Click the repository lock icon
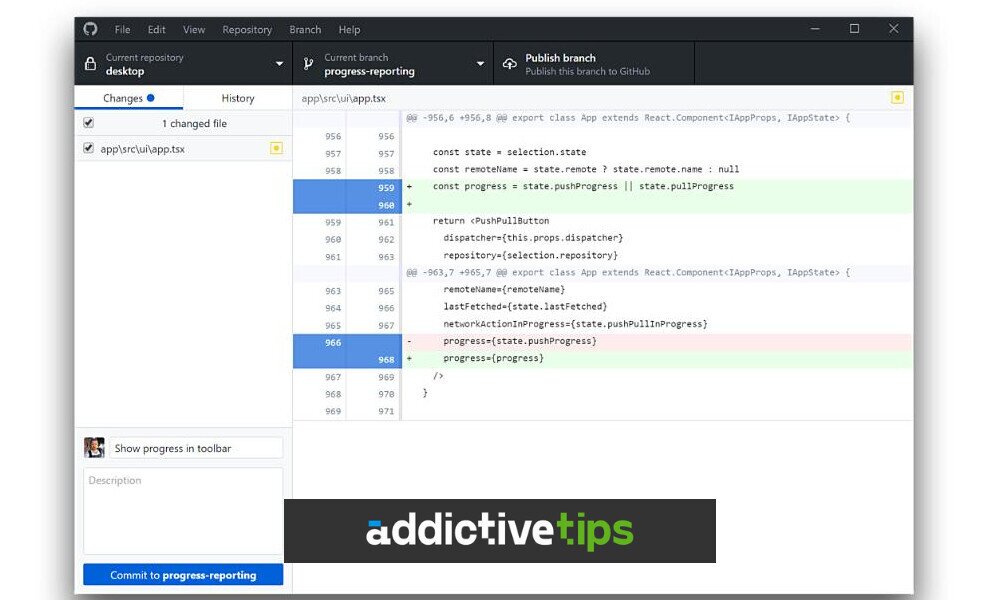 (x=91, y=64)
